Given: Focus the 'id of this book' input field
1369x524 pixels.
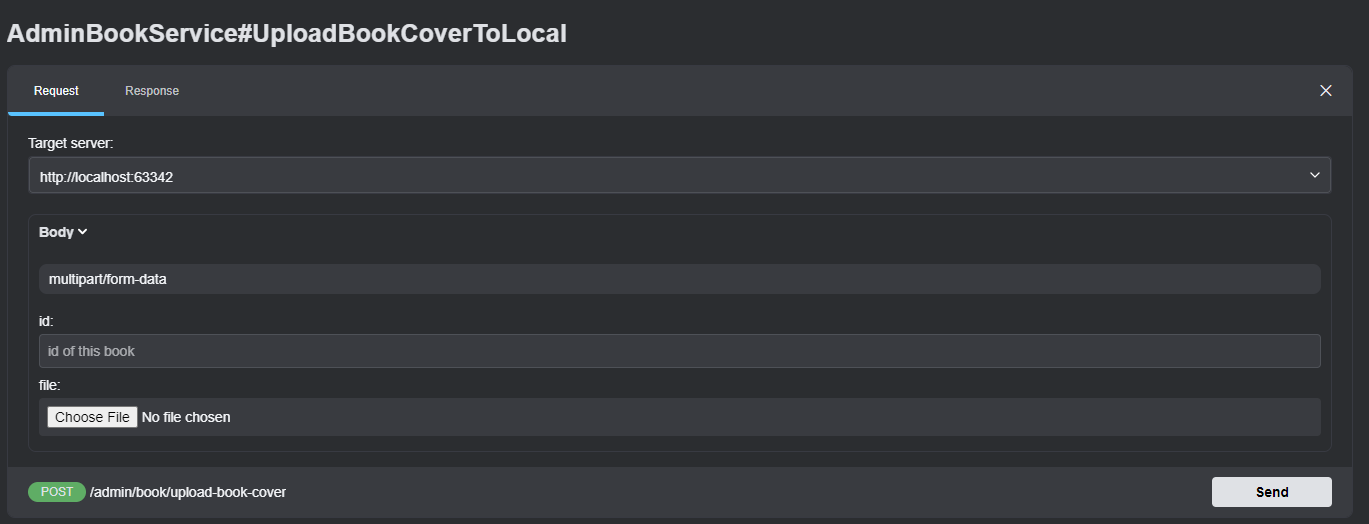Looking at the screenshot, I should tap(679, 351).
